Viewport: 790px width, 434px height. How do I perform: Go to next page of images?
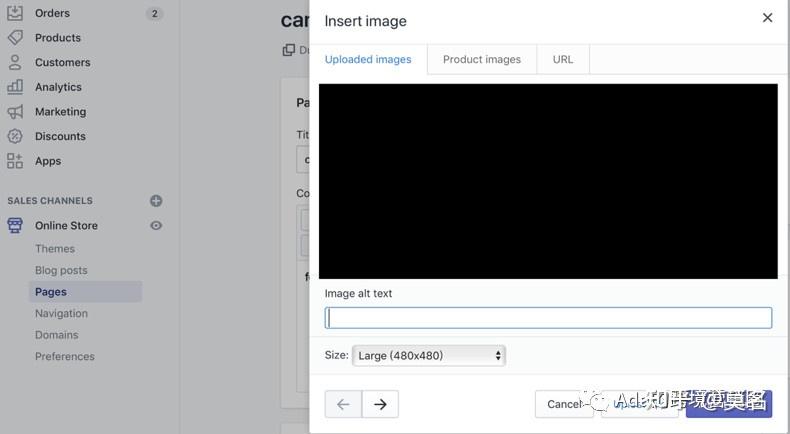point(380,404)
